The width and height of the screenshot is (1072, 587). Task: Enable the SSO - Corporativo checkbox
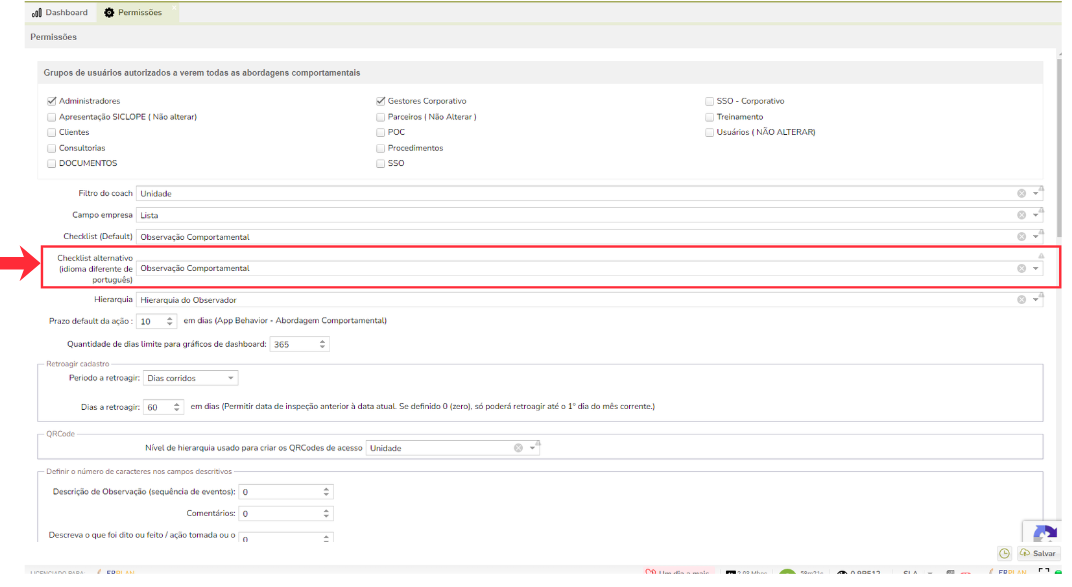(710, 101)
